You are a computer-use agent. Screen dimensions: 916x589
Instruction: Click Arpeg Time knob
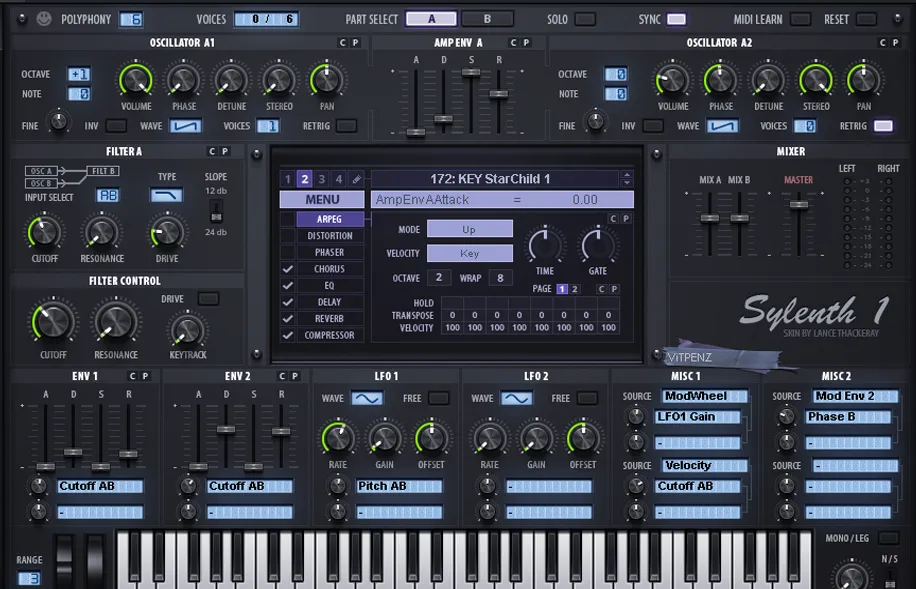[545, 246]
